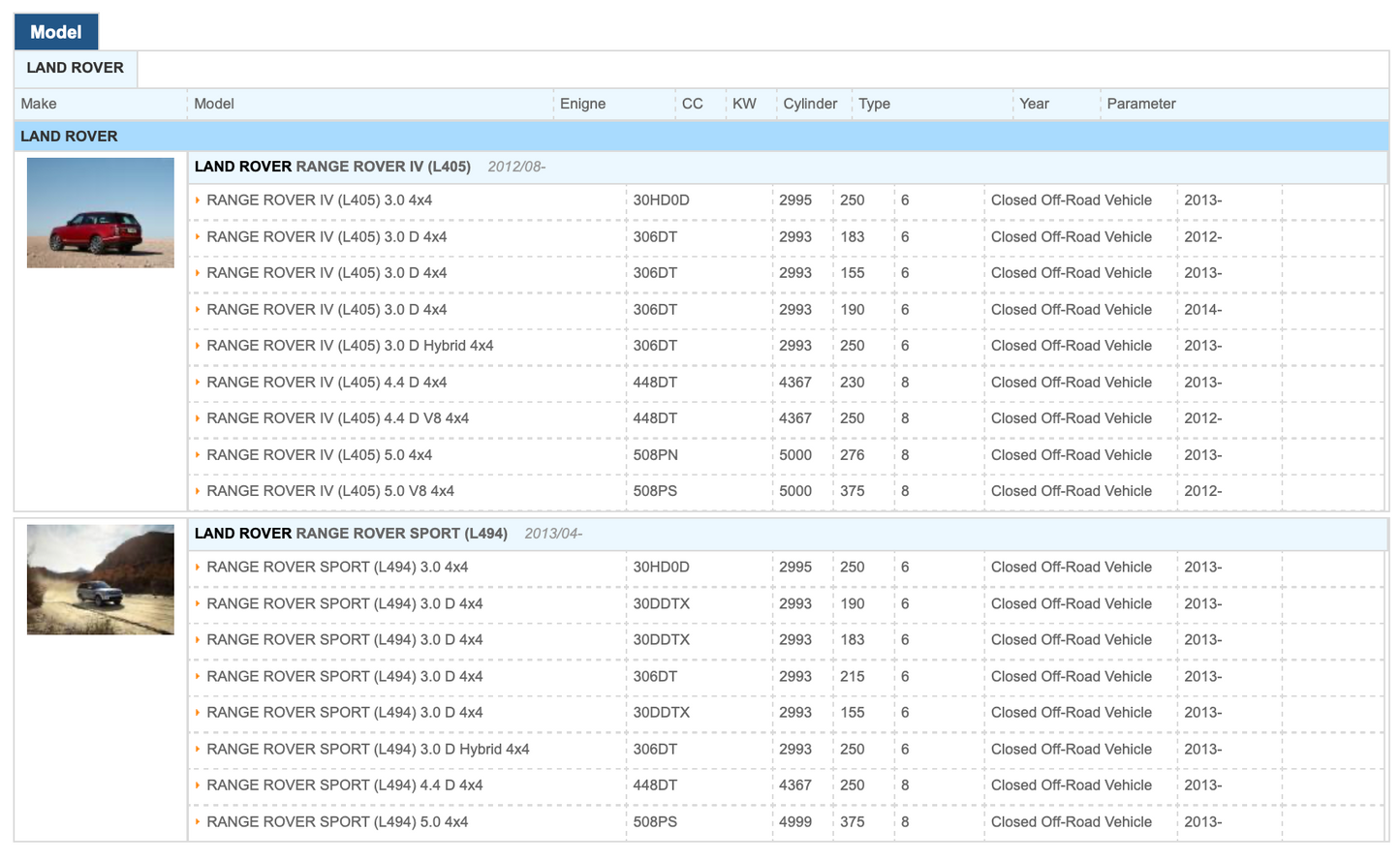
Task: Click the Type column header
Action: click(x=874, y=104)
